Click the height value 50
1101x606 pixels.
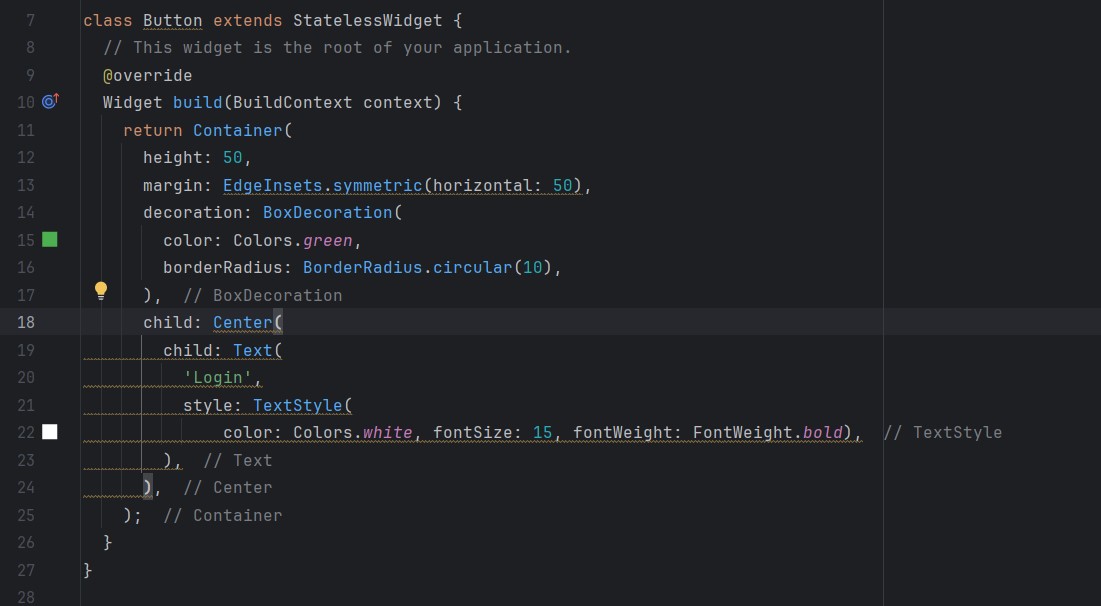(x=232, y=157)
